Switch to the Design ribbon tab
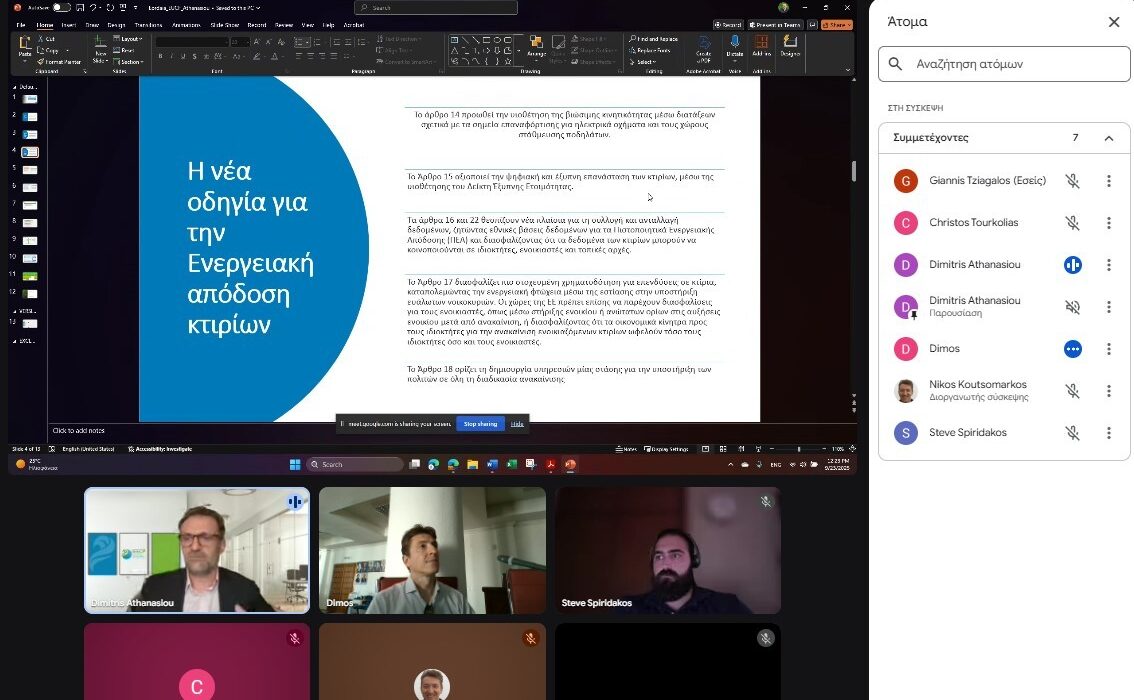 (117, 24)
